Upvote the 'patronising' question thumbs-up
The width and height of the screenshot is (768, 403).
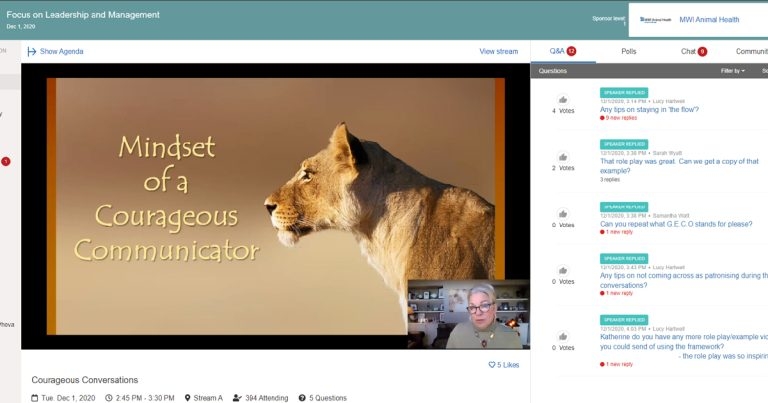pyautogui.click(x=563, y=271)
